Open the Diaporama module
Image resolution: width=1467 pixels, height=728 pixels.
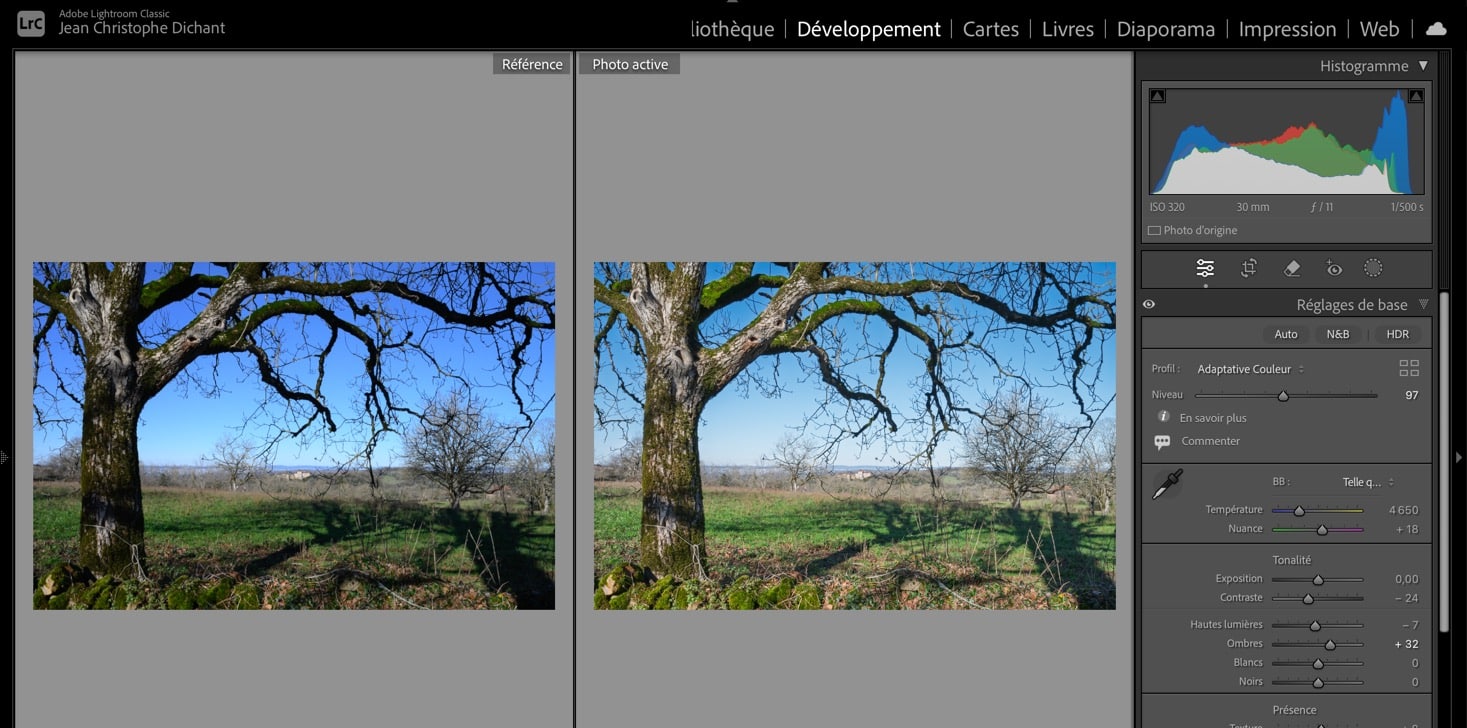[x=1165, y=29]
